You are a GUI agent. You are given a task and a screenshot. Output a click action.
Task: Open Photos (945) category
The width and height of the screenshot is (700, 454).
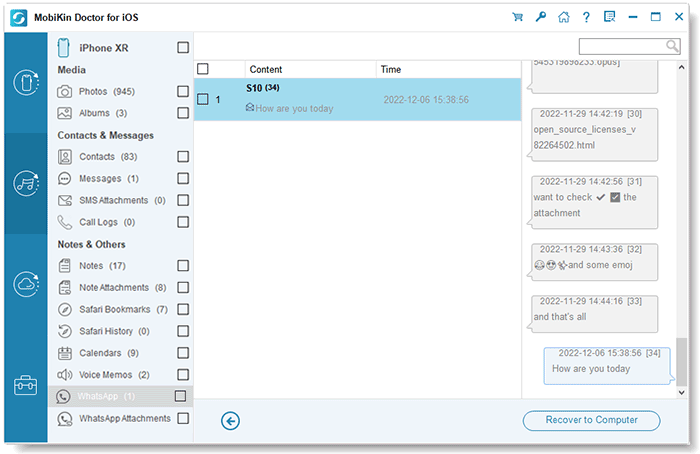107,92
